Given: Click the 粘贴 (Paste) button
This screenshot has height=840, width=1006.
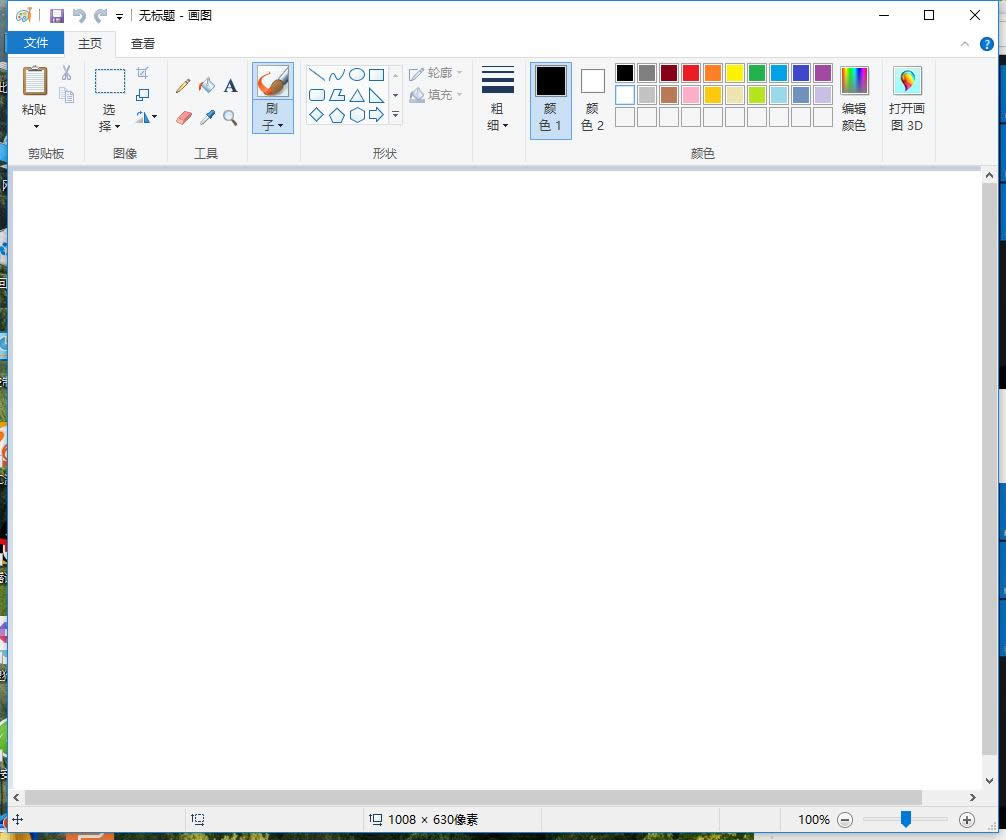Looking at the screenshot, I should tap(35, 90).
